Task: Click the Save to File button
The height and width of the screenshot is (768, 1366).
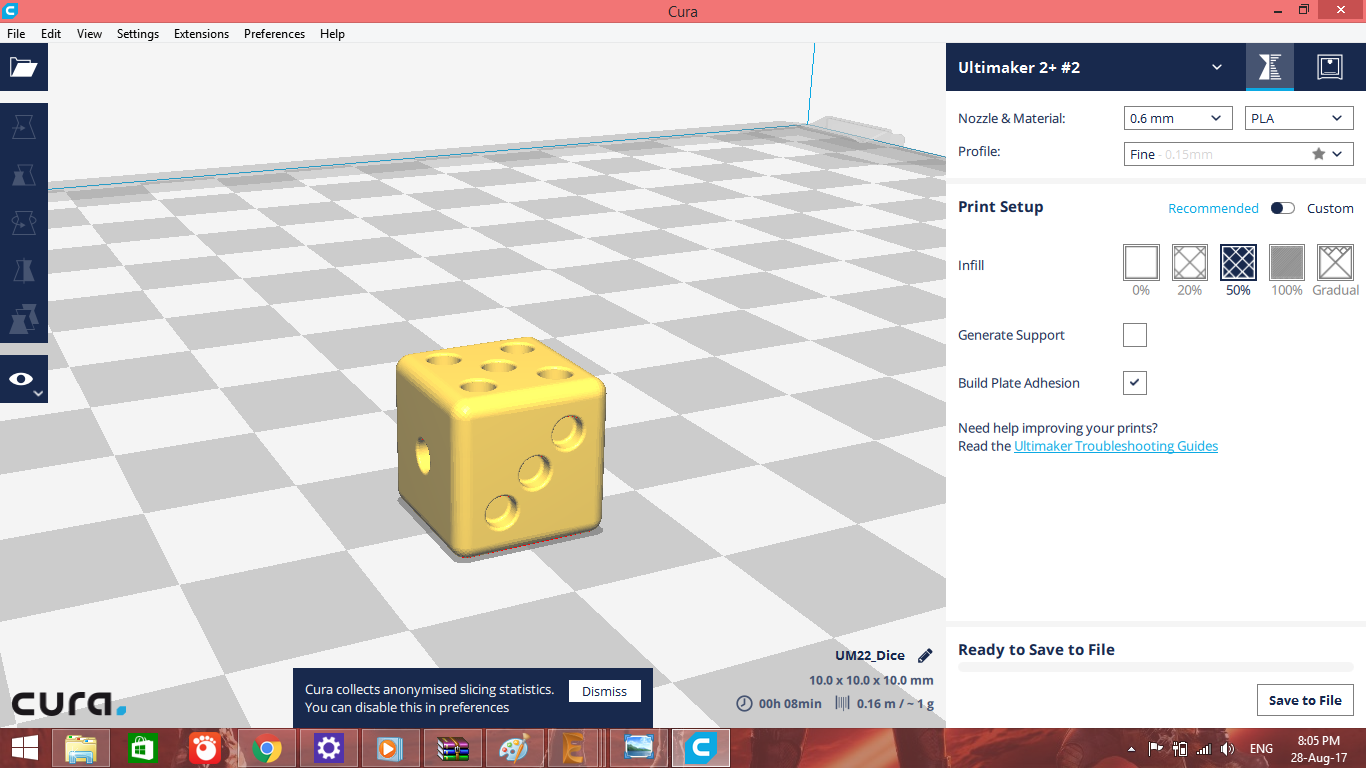Action: [1304, 700]
